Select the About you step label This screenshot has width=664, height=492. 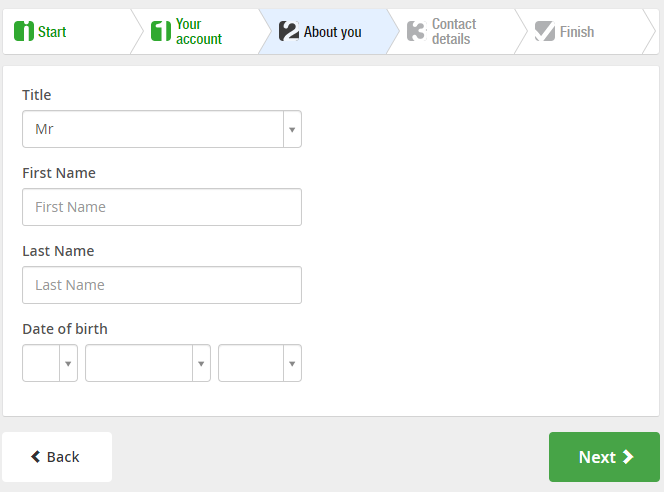[x=332, y=32]
